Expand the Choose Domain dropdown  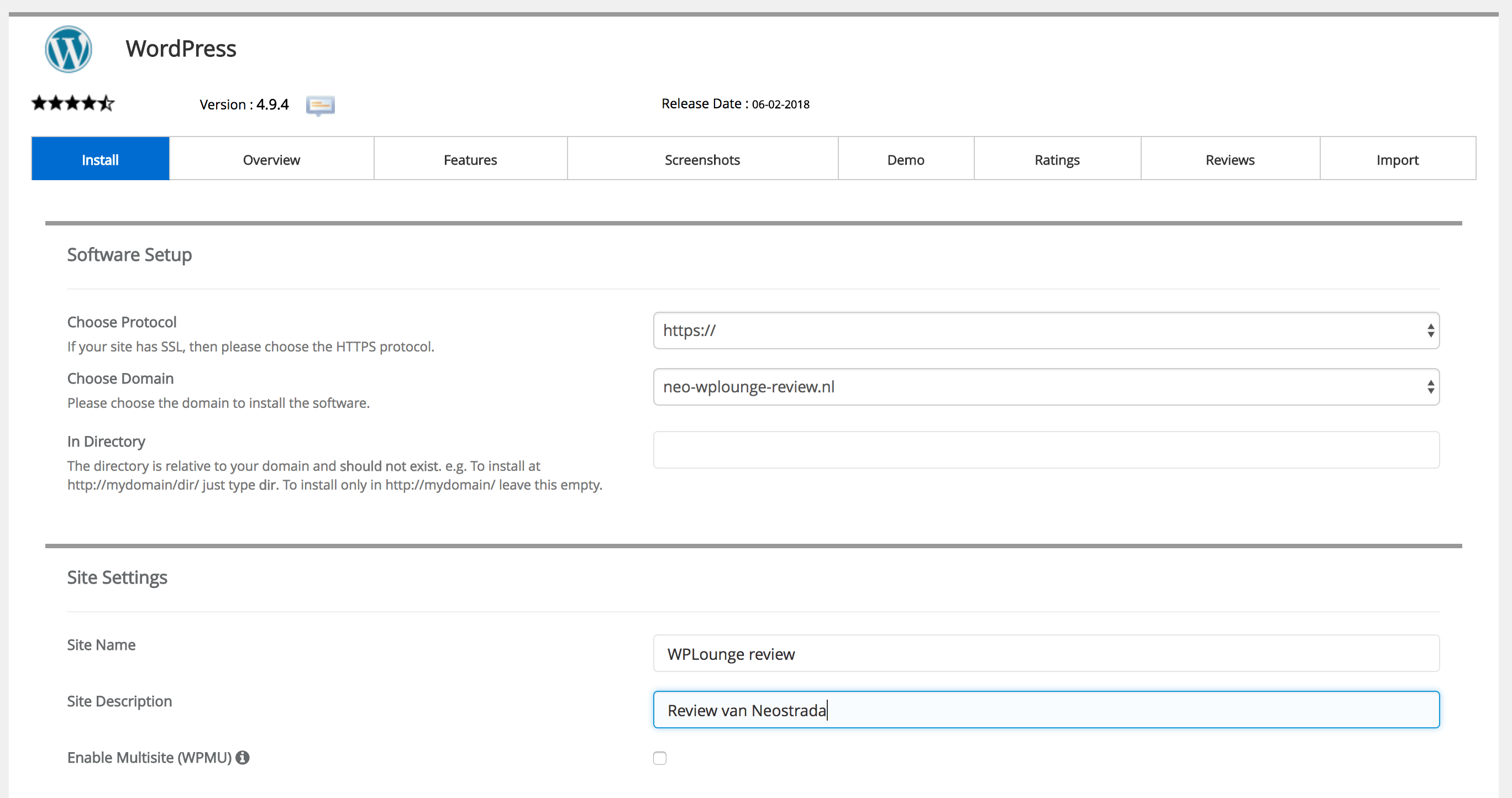pos(1047,387)
